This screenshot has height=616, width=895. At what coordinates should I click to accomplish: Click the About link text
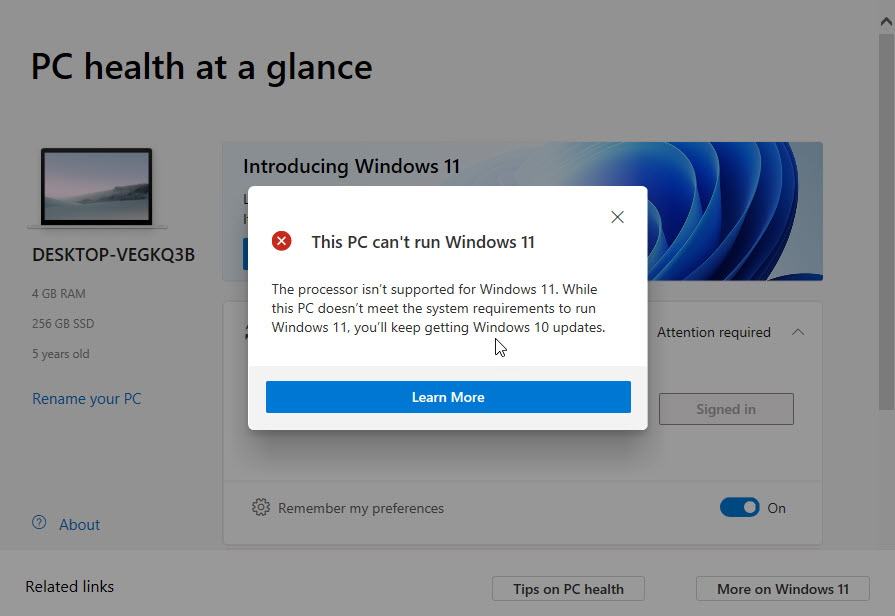point(80,525)
